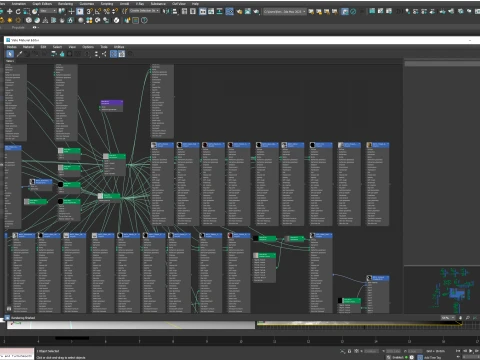Toggle Hide Unused Nodeslots in Slate toolbar
The height and width of the screenshot is (360, 480).
click(62, 54)
